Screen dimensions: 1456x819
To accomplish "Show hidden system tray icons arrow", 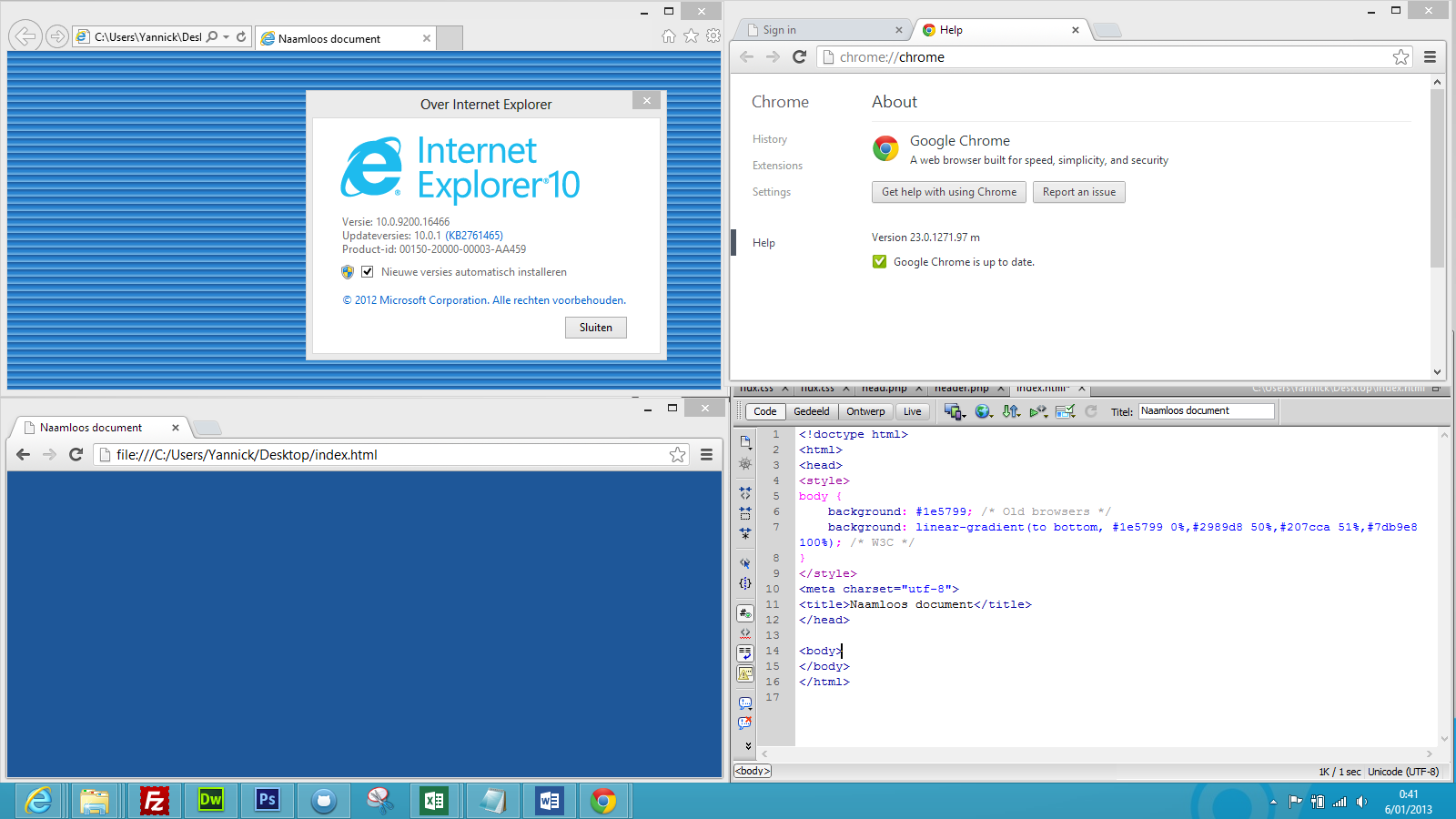I will (x=1273, y=802).
